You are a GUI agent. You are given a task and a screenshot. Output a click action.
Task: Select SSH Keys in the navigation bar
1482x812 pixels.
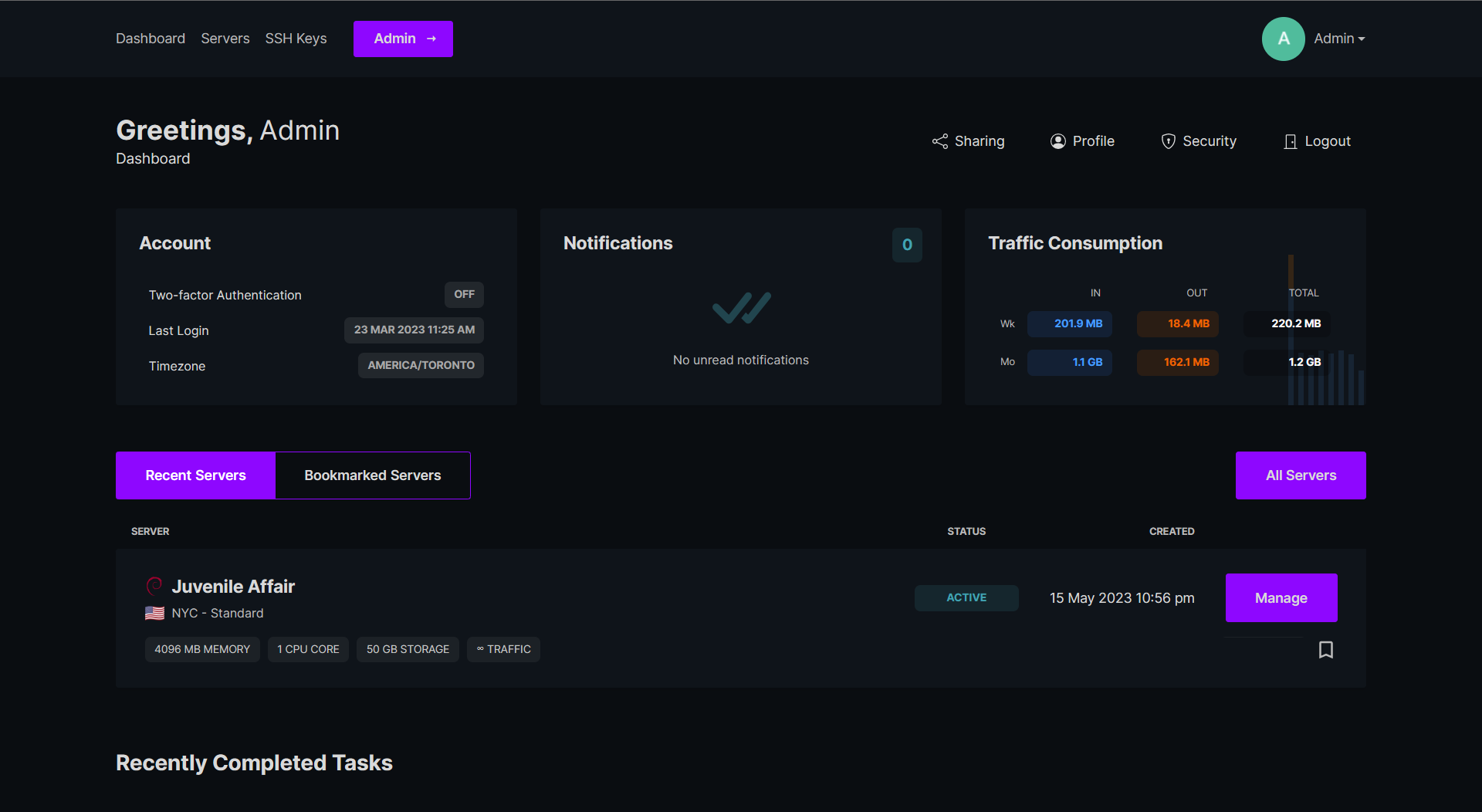coord(296,38)
